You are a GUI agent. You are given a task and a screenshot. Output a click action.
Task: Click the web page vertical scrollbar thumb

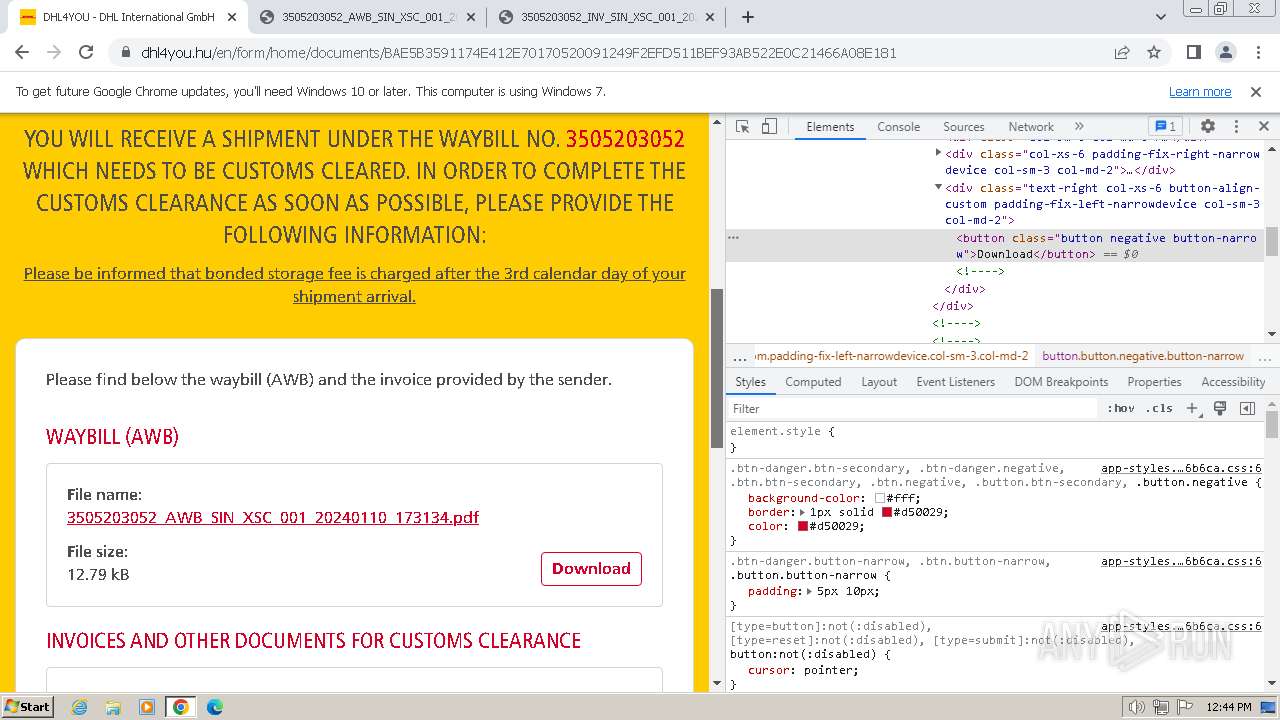716,367
